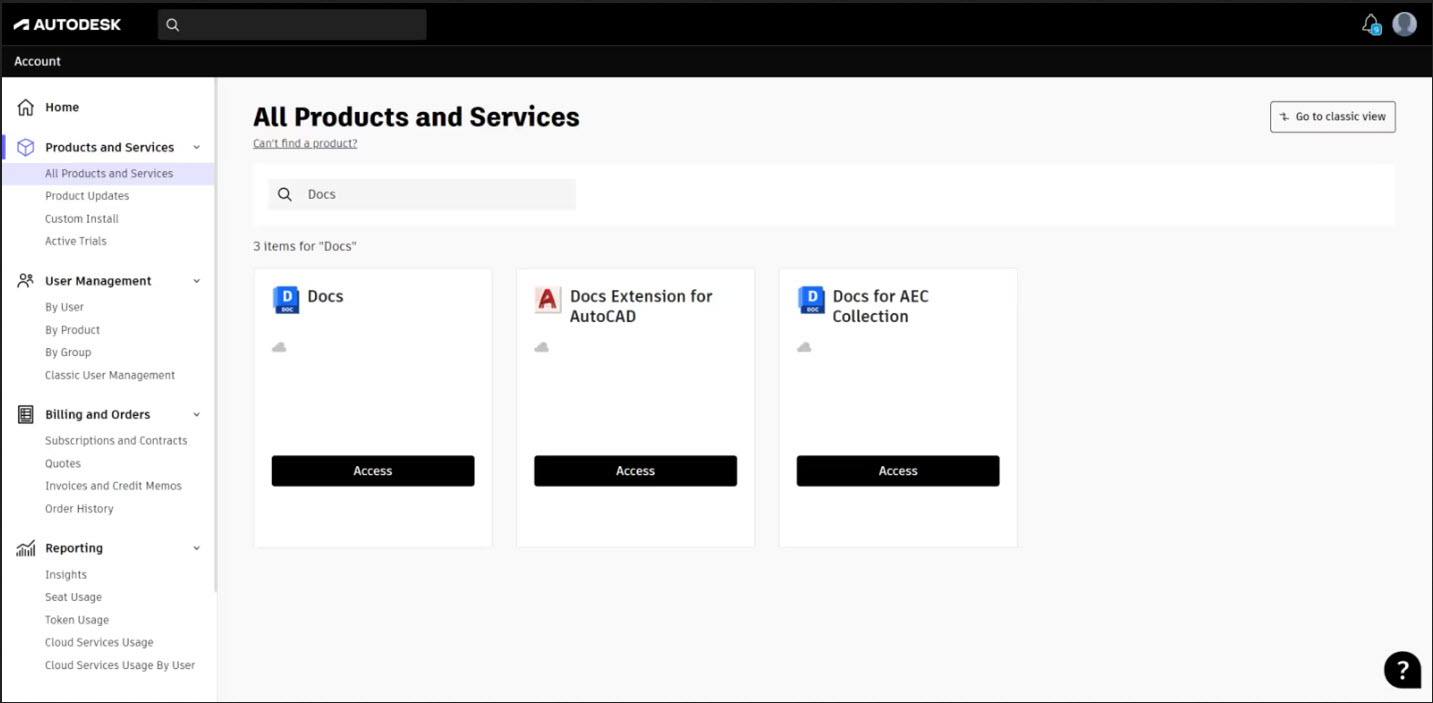Click Access on Docs for AEC Collection
The image size is (1433, 703).
click(898, 471)
